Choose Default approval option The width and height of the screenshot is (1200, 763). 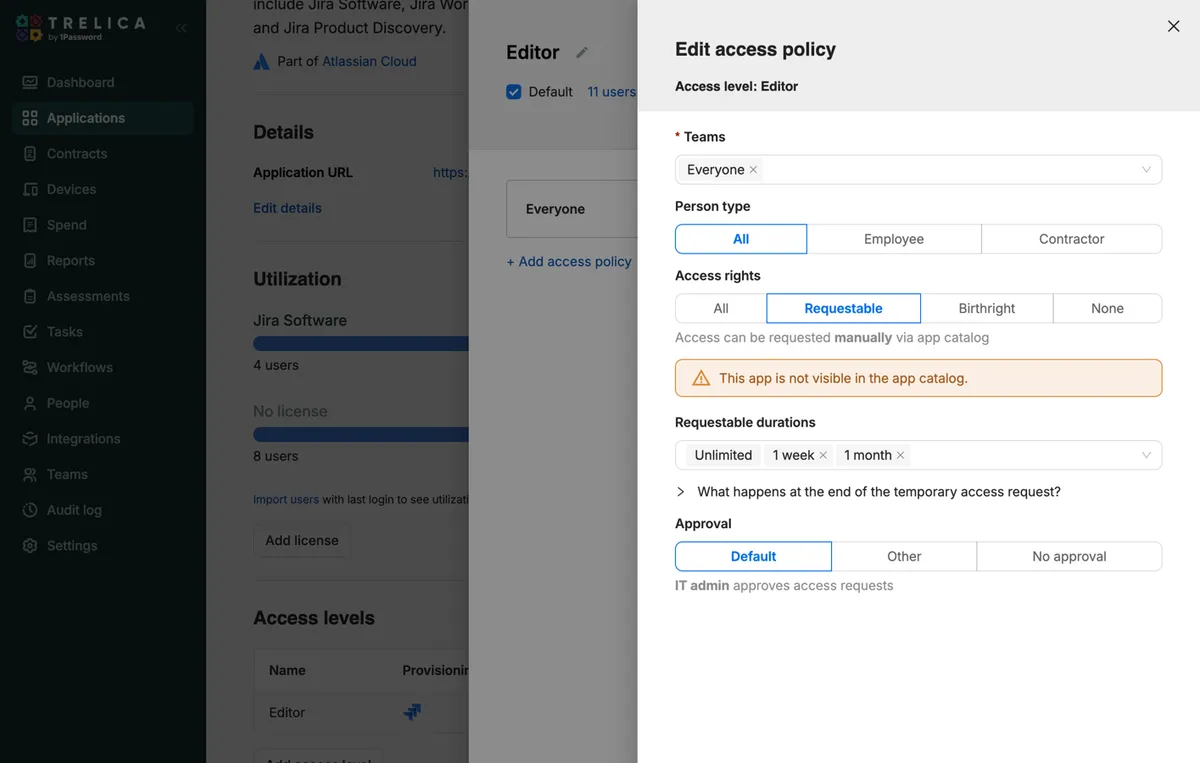click(x=753, y=556)
